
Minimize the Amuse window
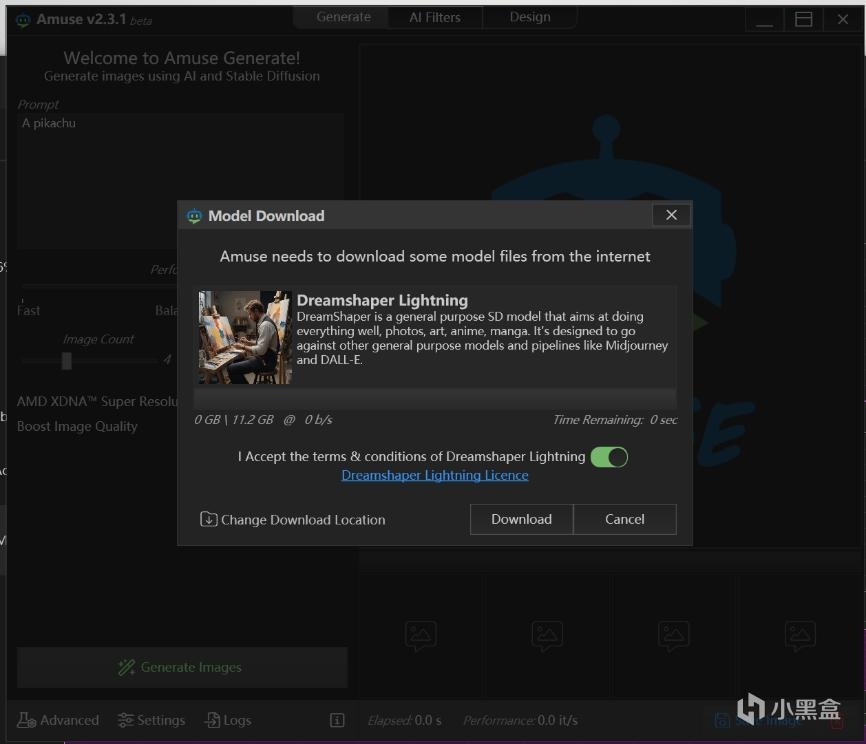(764, 20)
